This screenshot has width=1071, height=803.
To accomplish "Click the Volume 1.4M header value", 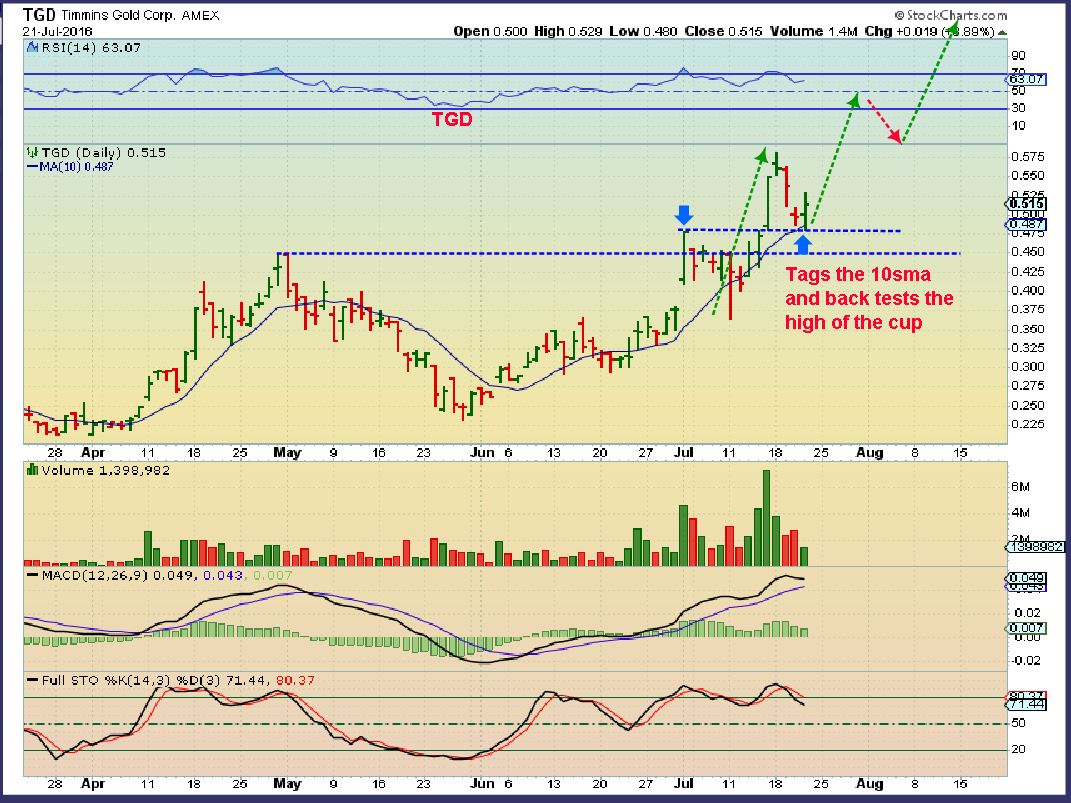I will click(x=813, y=31).
